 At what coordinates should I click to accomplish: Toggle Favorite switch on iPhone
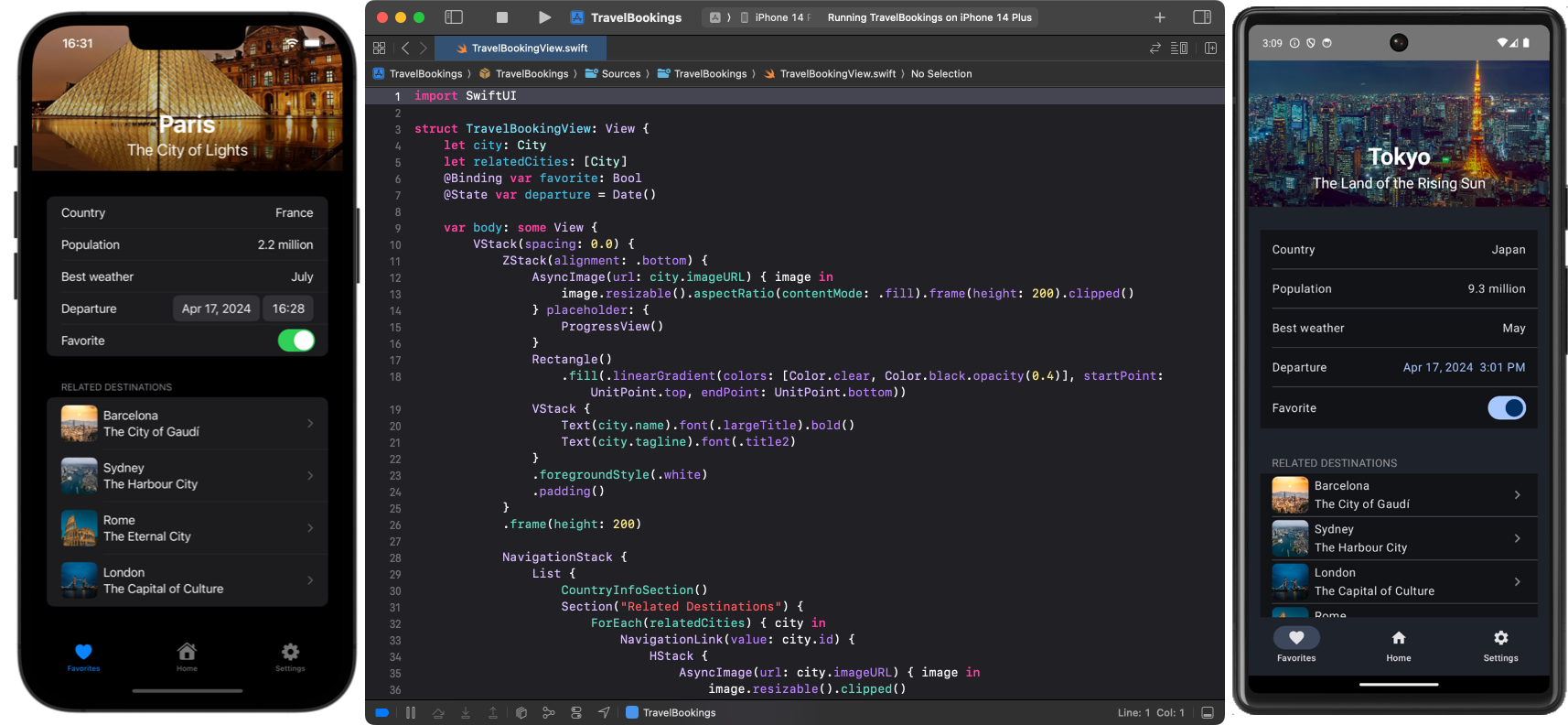click(x=296, y=341)
